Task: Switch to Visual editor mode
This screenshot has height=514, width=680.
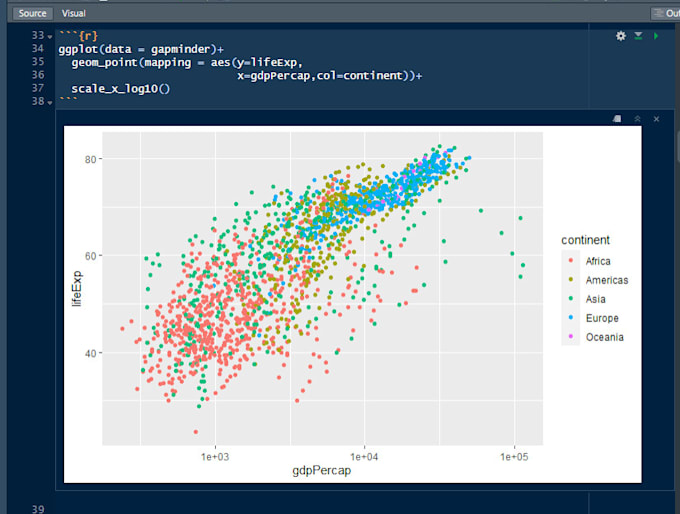Action: click(73, 13)
